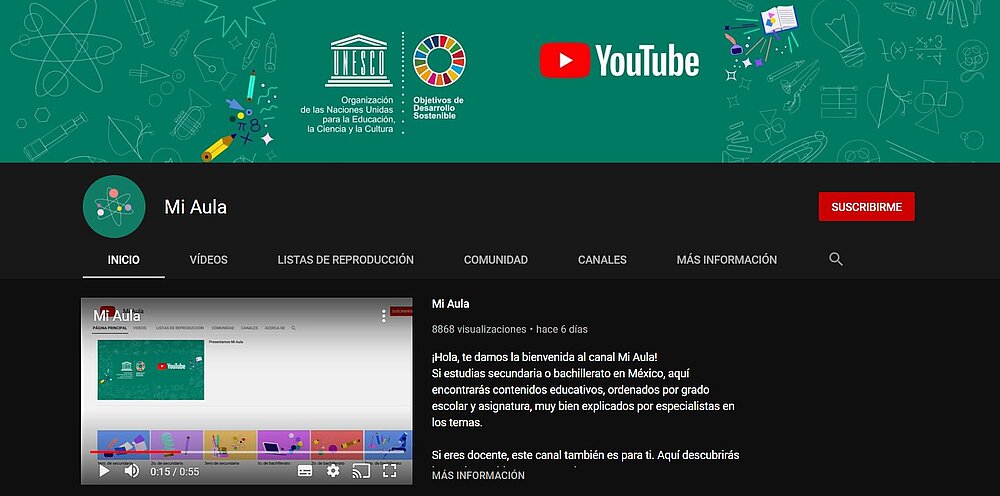
Task: Open the three-dot menu on the video
Action: click(x=383, y=316)
